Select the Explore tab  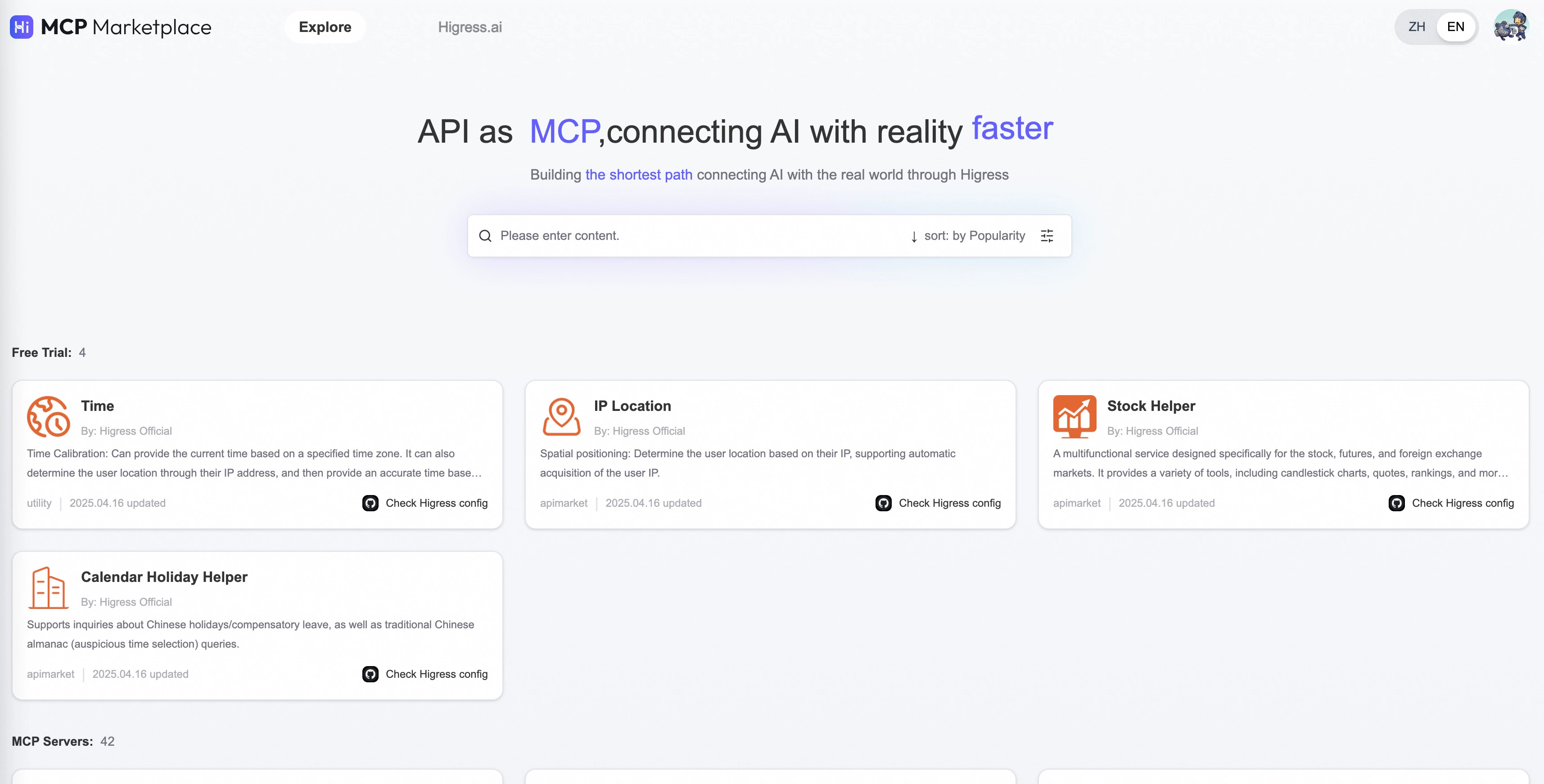(325, 27)
